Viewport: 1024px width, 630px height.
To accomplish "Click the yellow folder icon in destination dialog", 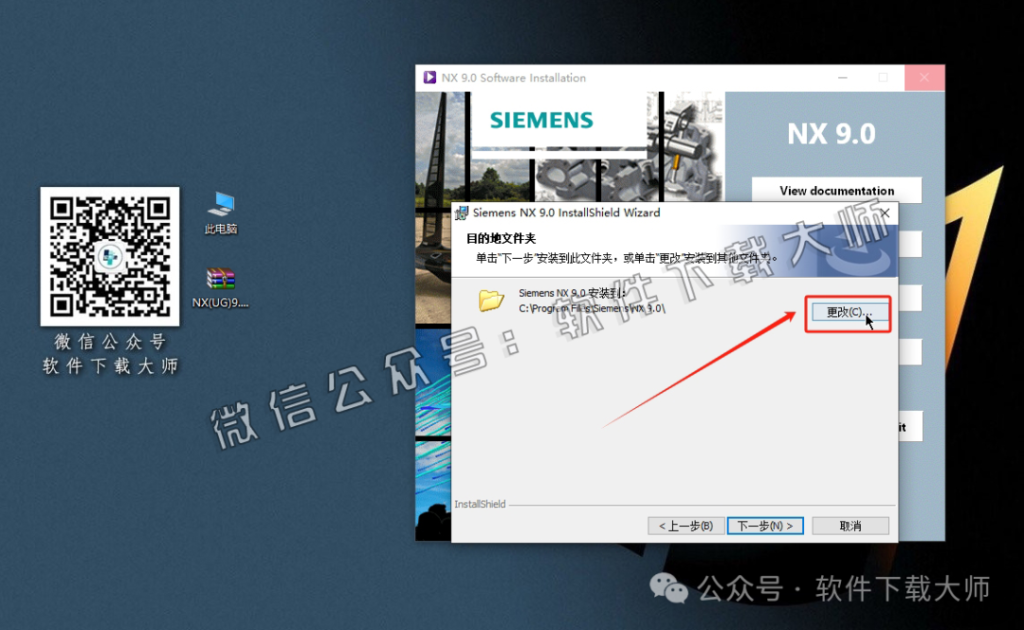I will (x=490, y=303).
